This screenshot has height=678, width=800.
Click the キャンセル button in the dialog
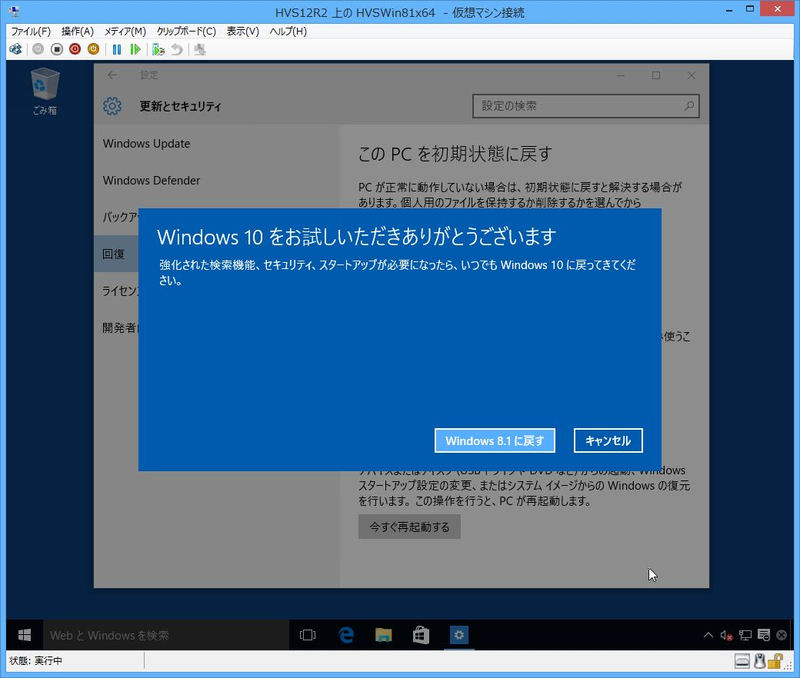coord(608,441)
